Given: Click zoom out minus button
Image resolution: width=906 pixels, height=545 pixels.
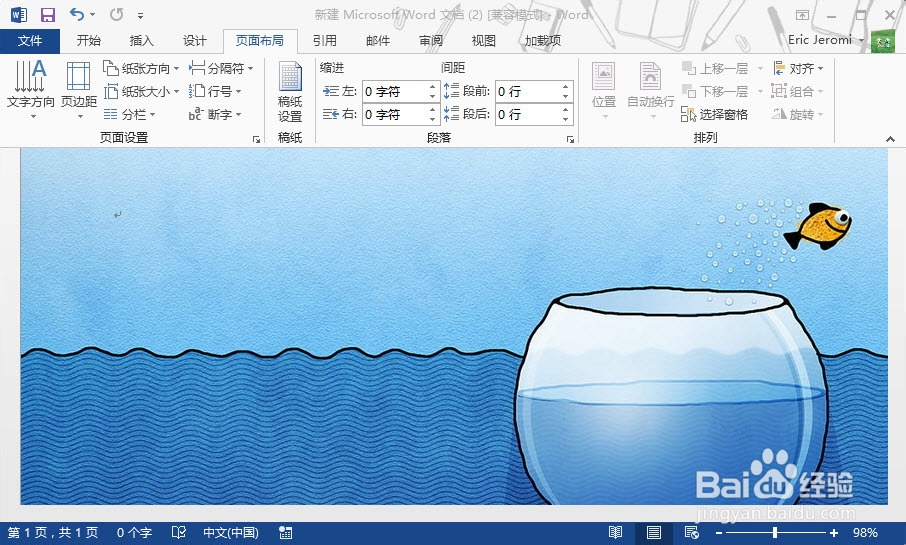Looking at the screenshot, I should pyautogui.click(x=719, y=533).
